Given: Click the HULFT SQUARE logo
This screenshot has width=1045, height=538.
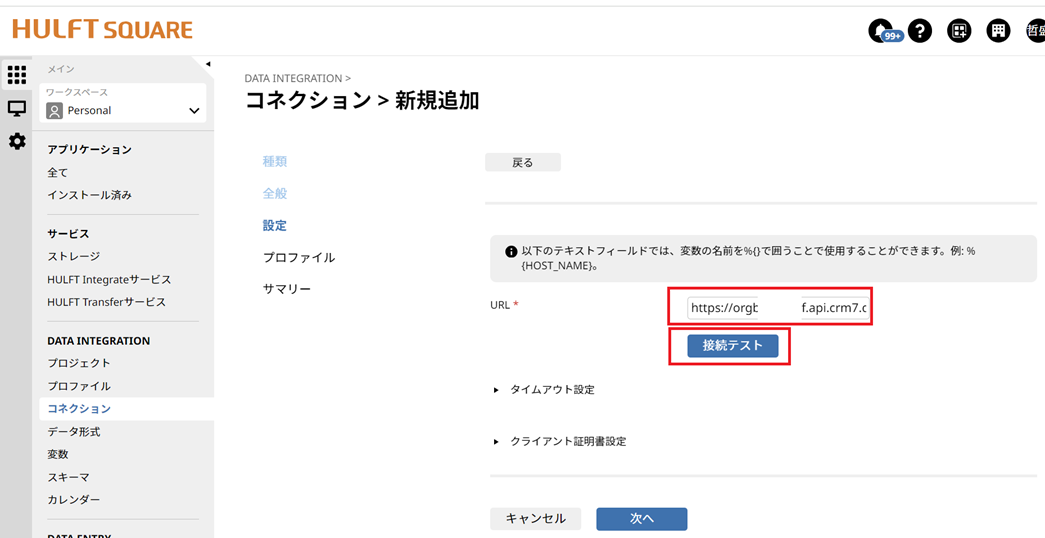Looking at the screenshot, I should click(103, 29).
